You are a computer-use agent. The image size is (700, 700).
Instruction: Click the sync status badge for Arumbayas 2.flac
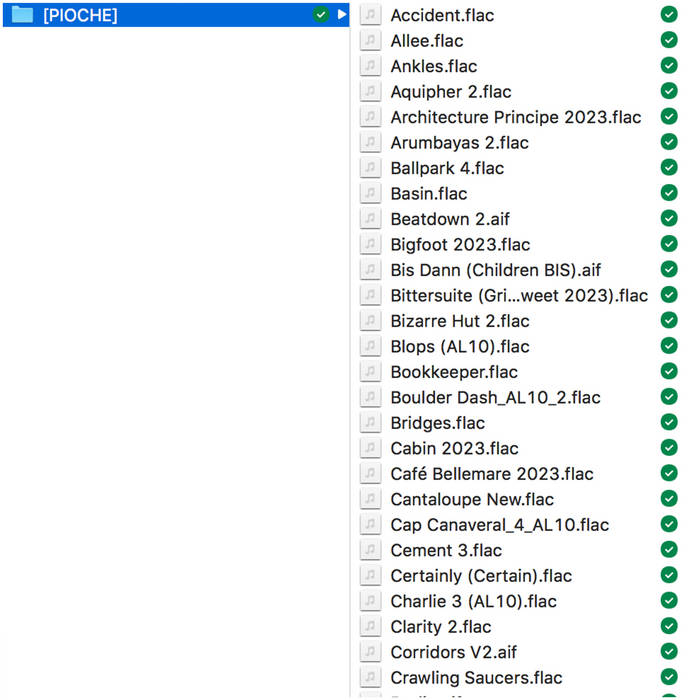click(x=669, y=142)
